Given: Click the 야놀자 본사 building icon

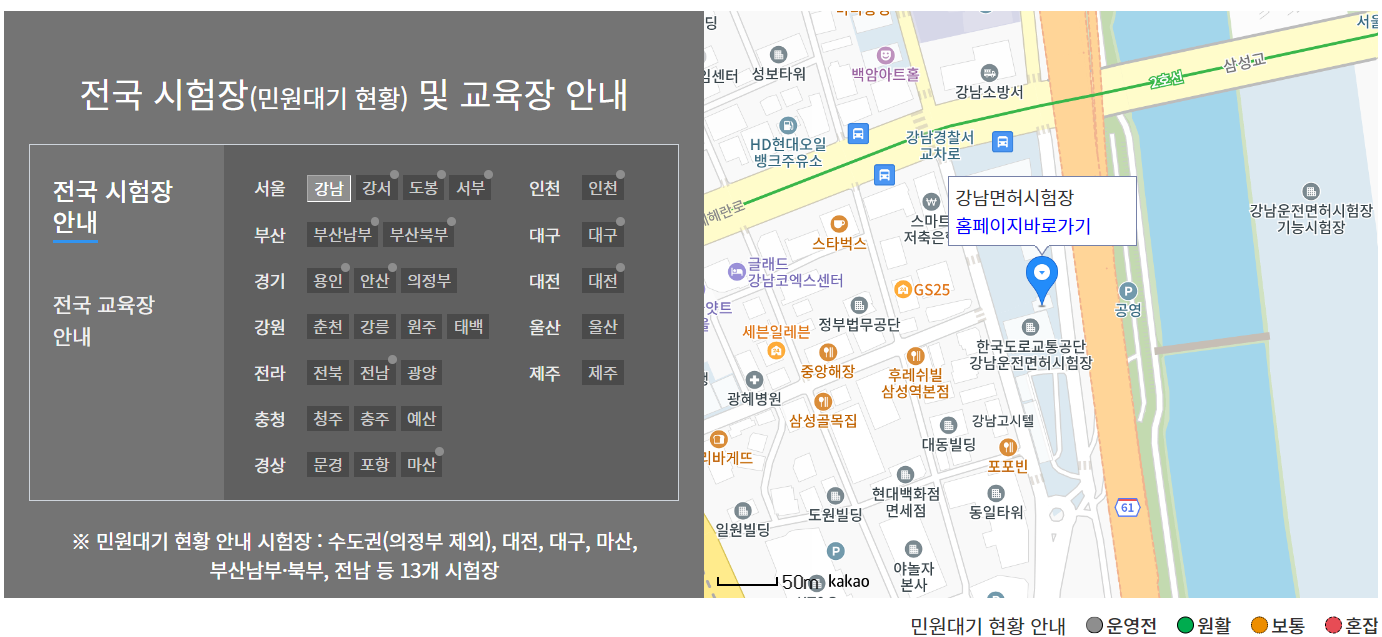Looking at the screenshot, I should point(913,548).
